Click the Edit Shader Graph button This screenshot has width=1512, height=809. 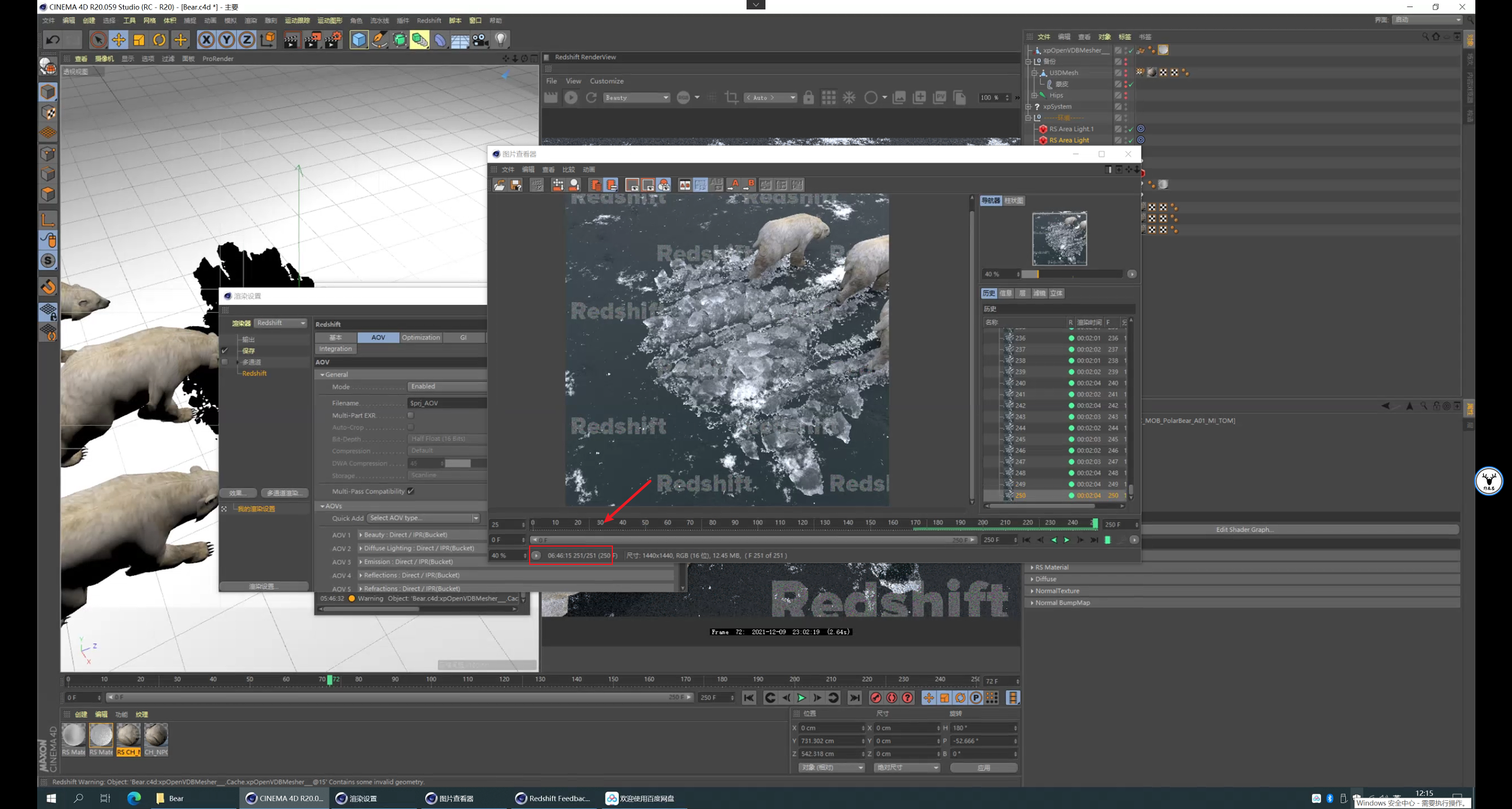tap(1244, 529)
